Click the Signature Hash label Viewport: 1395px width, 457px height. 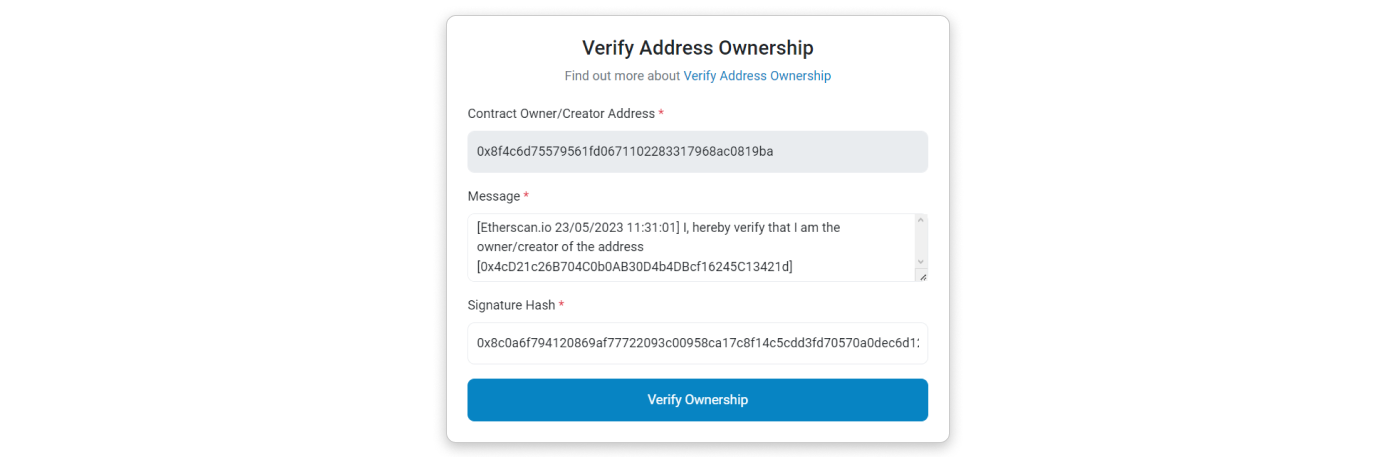tap(511, 305)
